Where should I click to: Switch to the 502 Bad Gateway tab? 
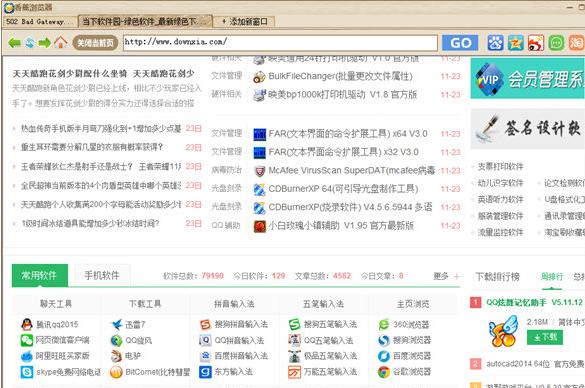(x=39, y=22)
